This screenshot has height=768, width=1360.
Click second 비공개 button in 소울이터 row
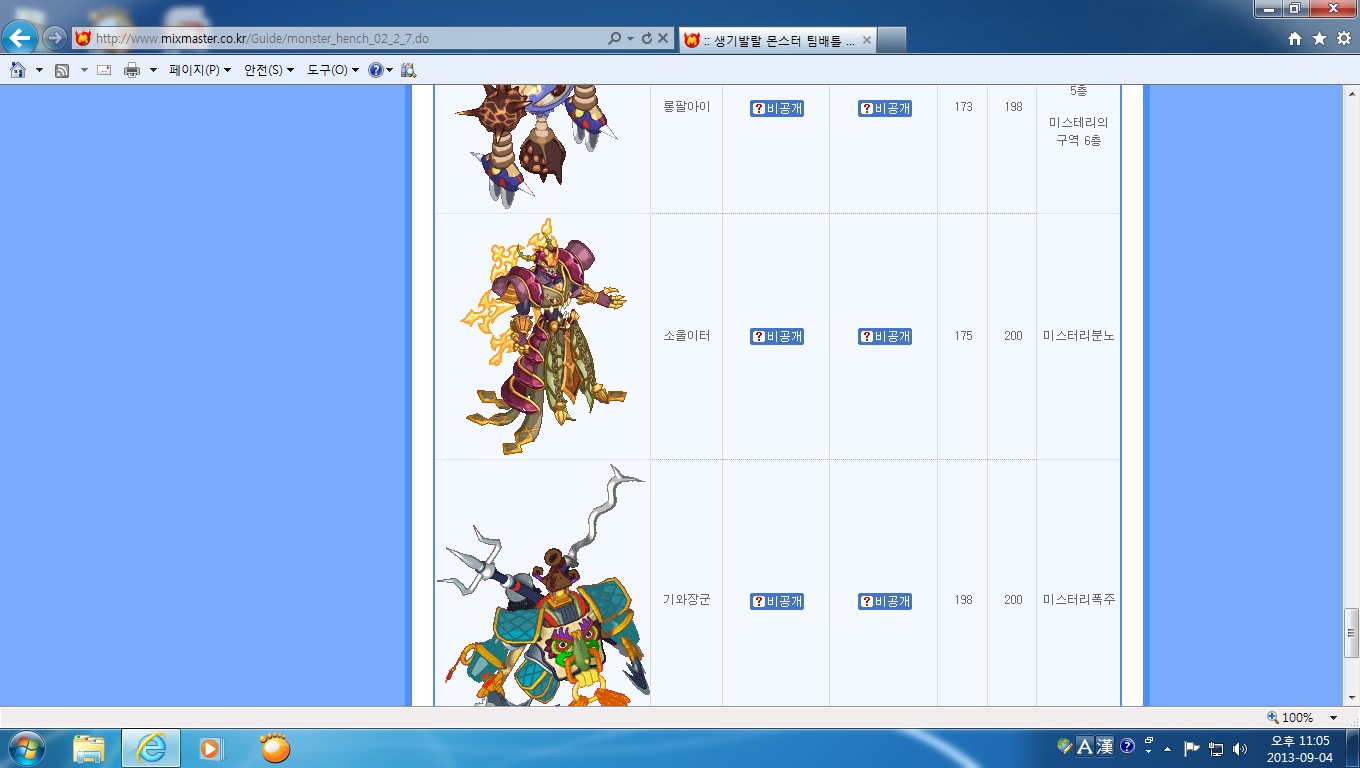click(x=885, y=336)
